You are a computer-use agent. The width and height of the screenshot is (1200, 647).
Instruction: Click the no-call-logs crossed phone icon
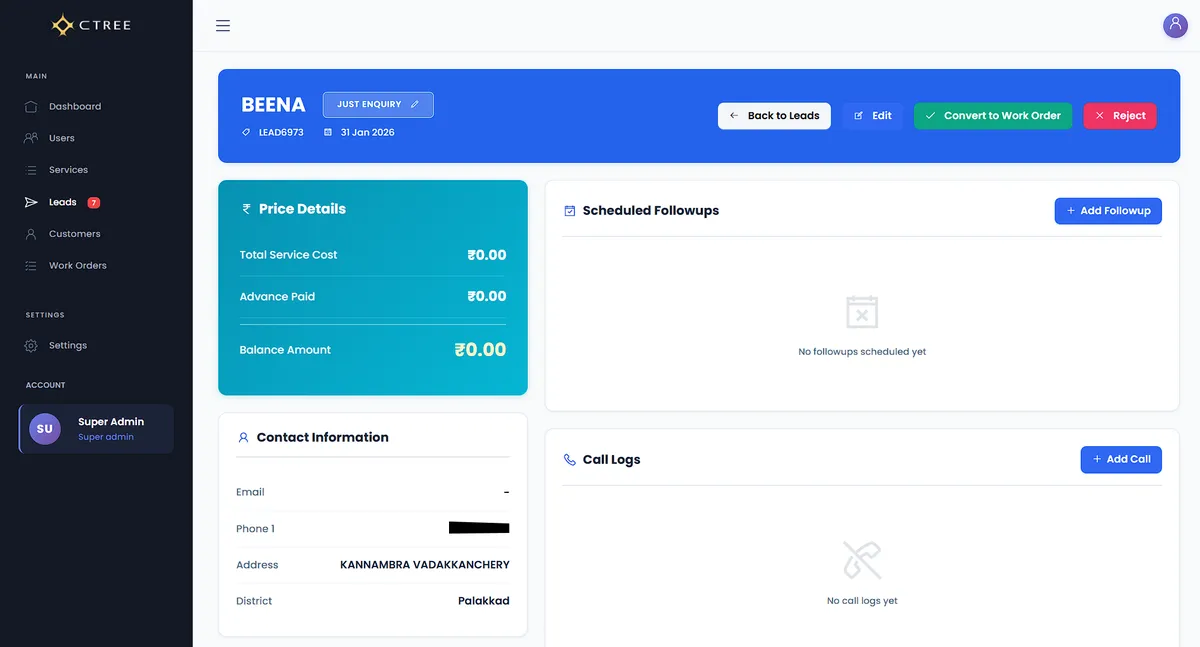point(862,561)
